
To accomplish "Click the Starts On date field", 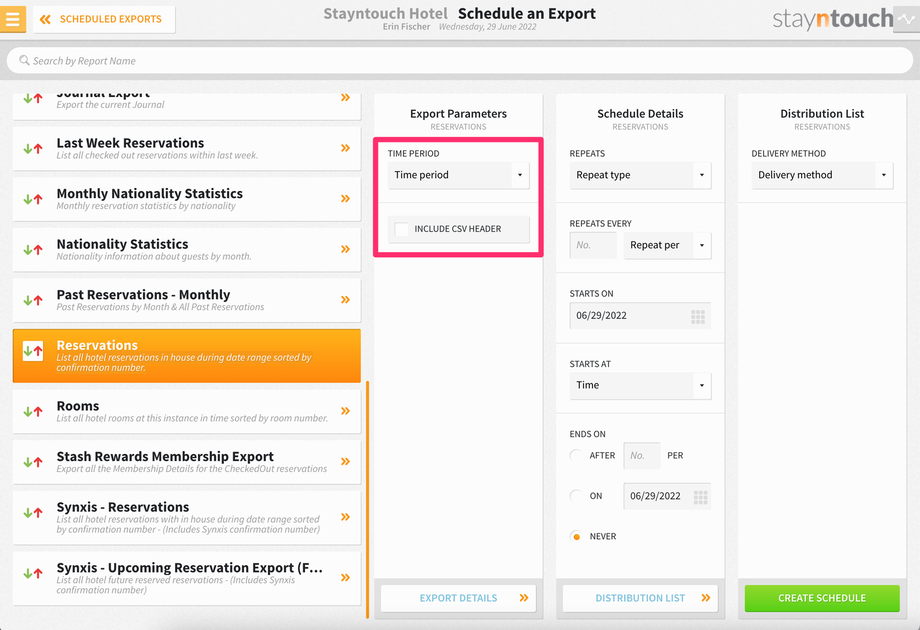I will (x=640, y=316).
